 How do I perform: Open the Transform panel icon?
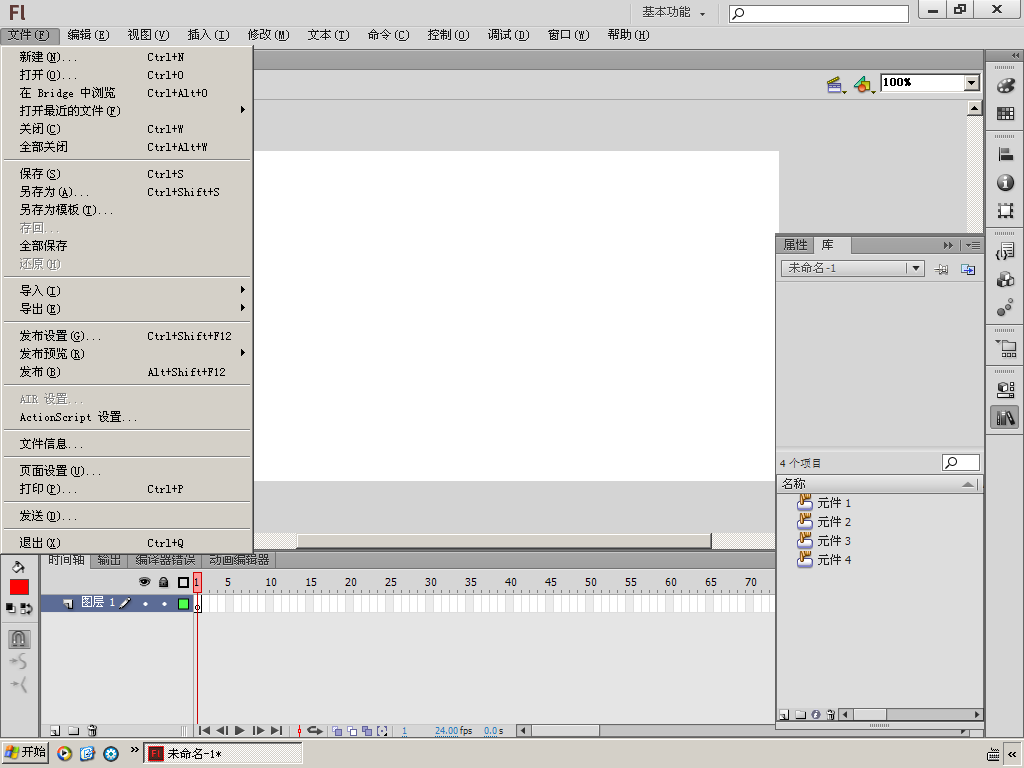pos(1005,210)
